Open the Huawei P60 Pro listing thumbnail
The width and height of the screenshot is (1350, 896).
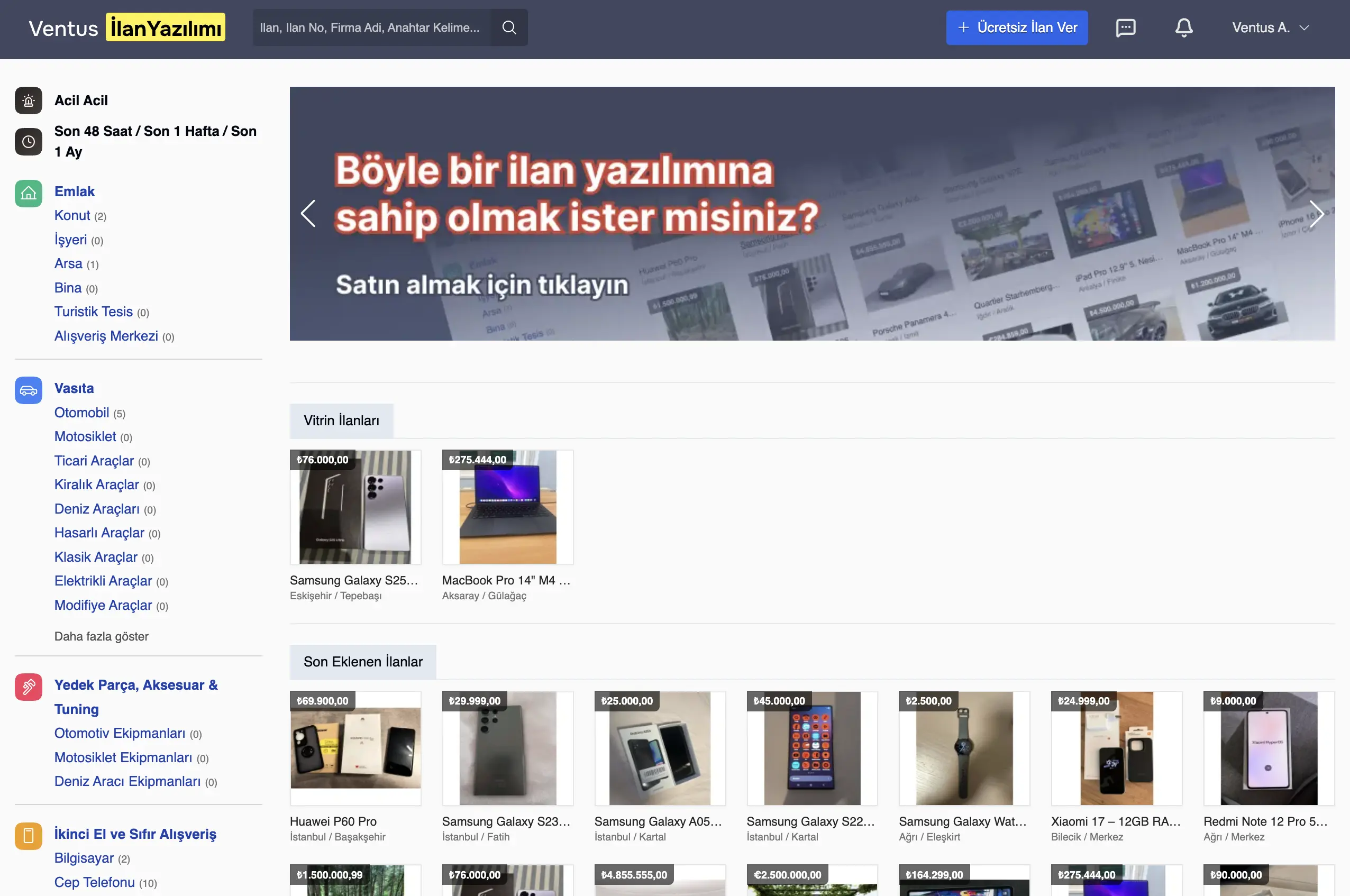coord(355,748)
